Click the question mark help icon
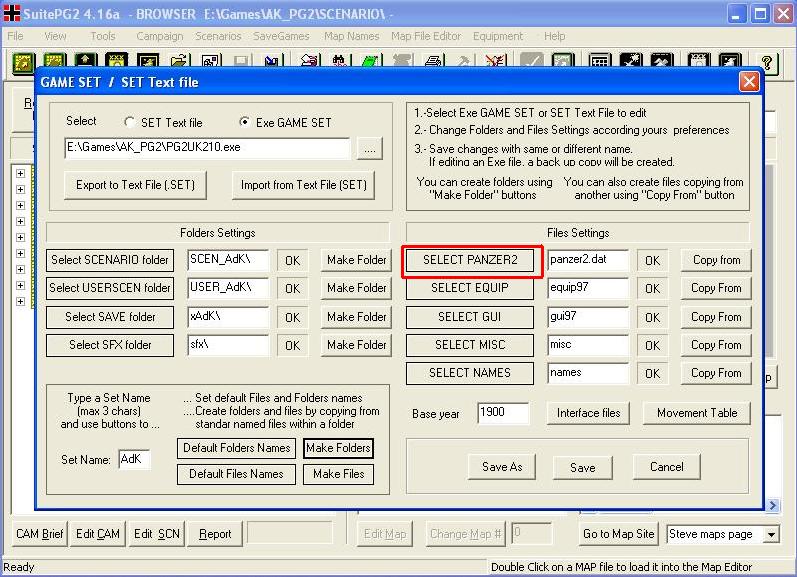The width and height of the screenshot is (797, 577). 767,63
